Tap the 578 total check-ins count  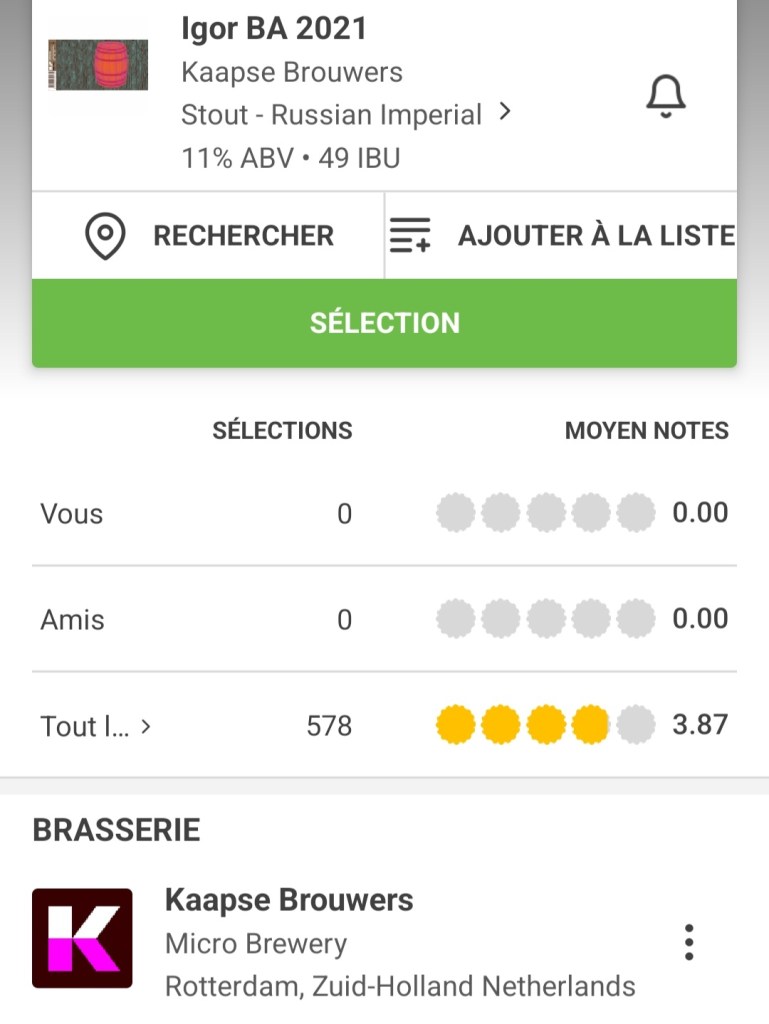coord(329,726)
